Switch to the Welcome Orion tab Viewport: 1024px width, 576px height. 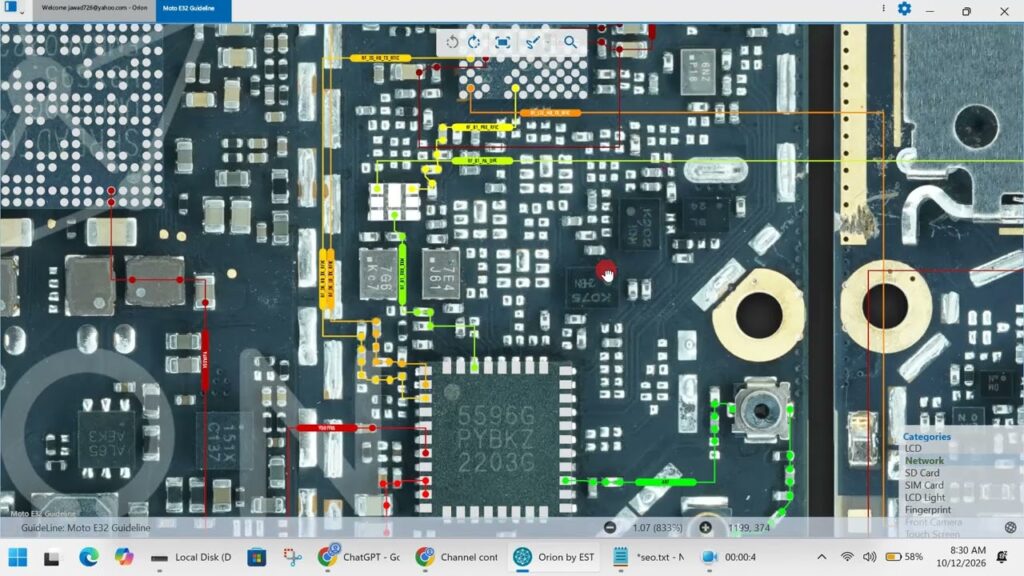tap(94, 8)
